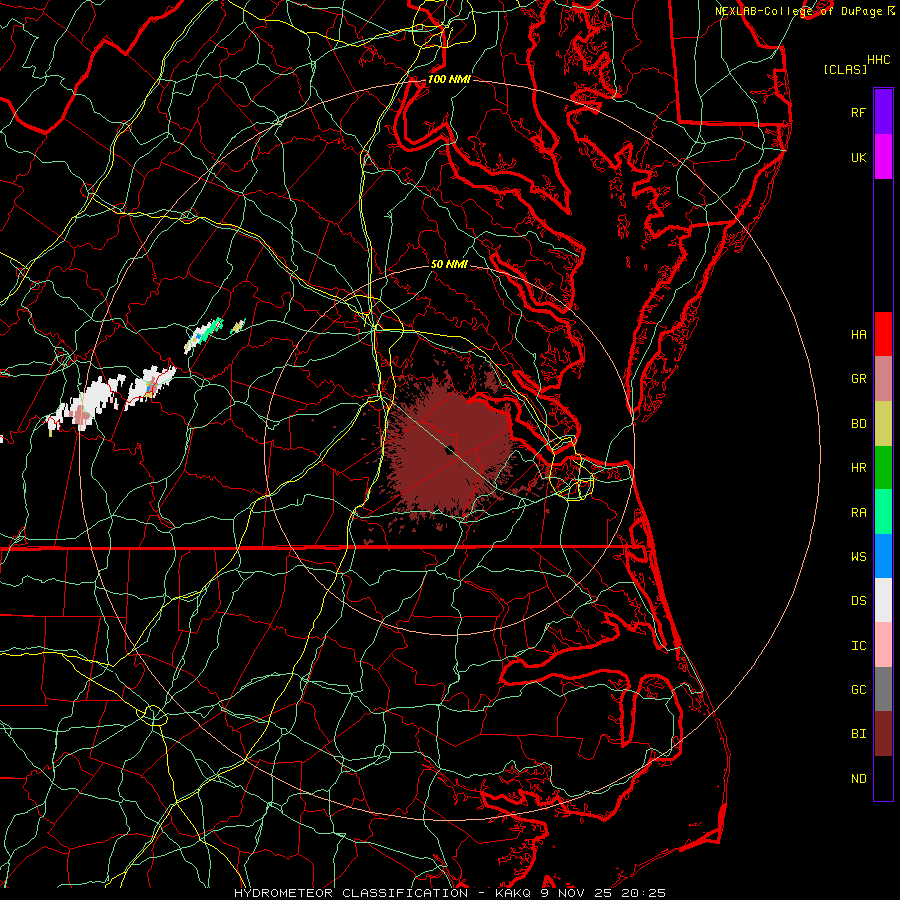
Task: Click the "DS" legend label
Action: click(858, 600)
